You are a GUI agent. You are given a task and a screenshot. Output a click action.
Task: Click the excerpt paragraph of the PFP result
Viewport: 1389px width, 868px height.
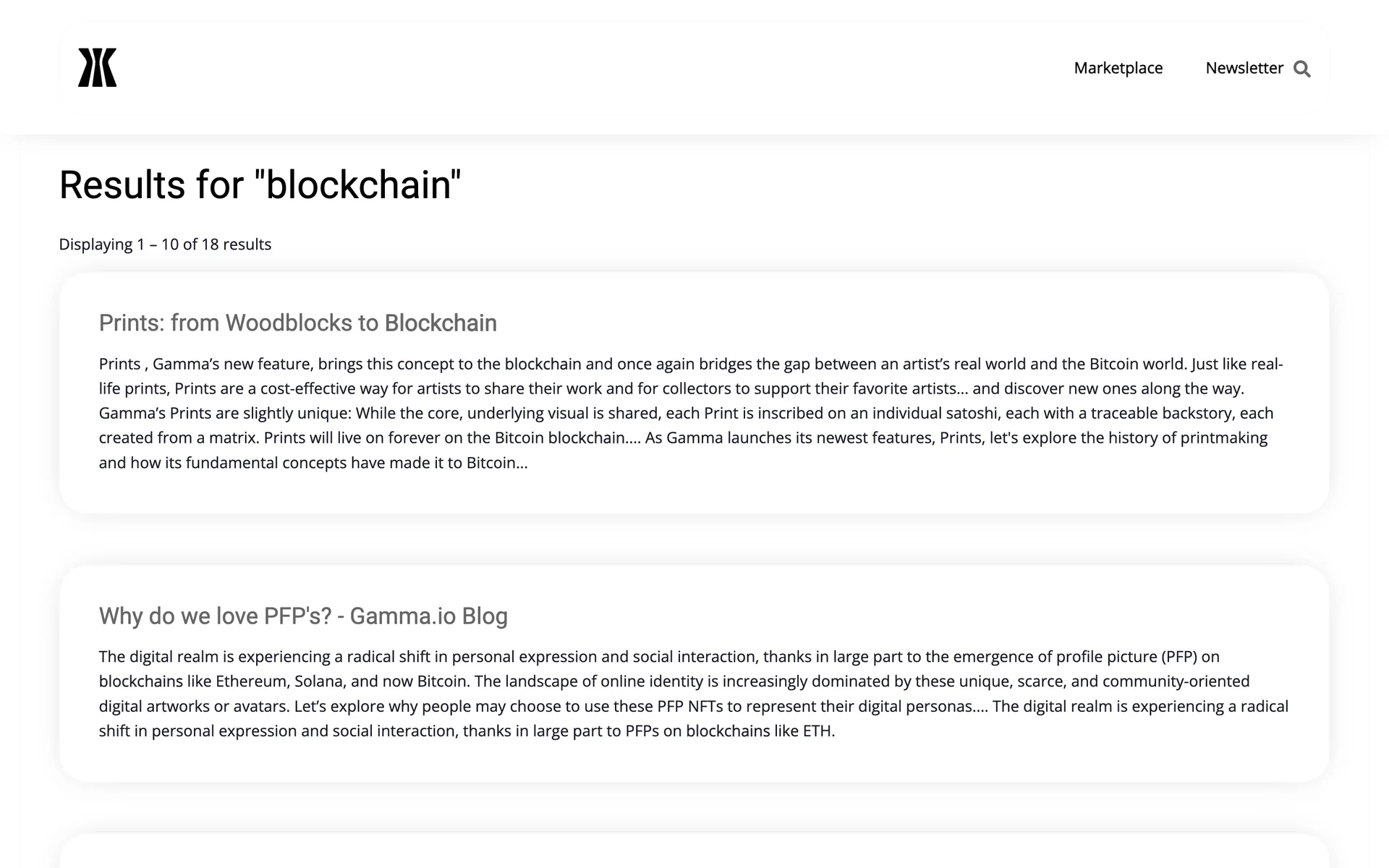(x=693, y=694)
